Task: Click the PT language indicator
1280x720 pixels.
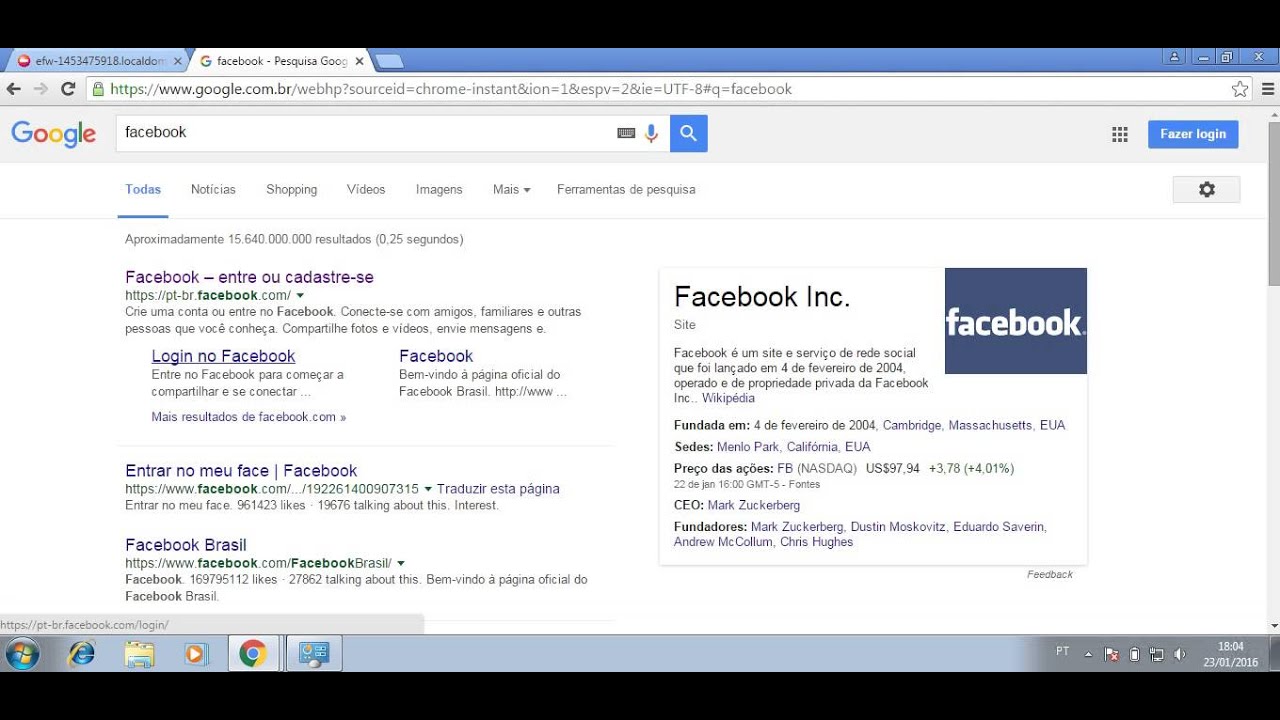Action: 1062,651
